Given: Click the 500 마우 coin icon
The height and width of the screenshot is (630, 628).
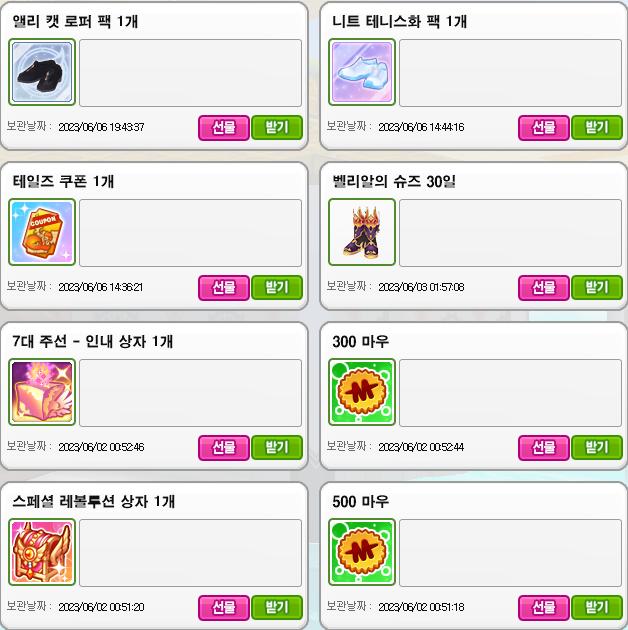Looking at the screenshot, I should [362, 552].
